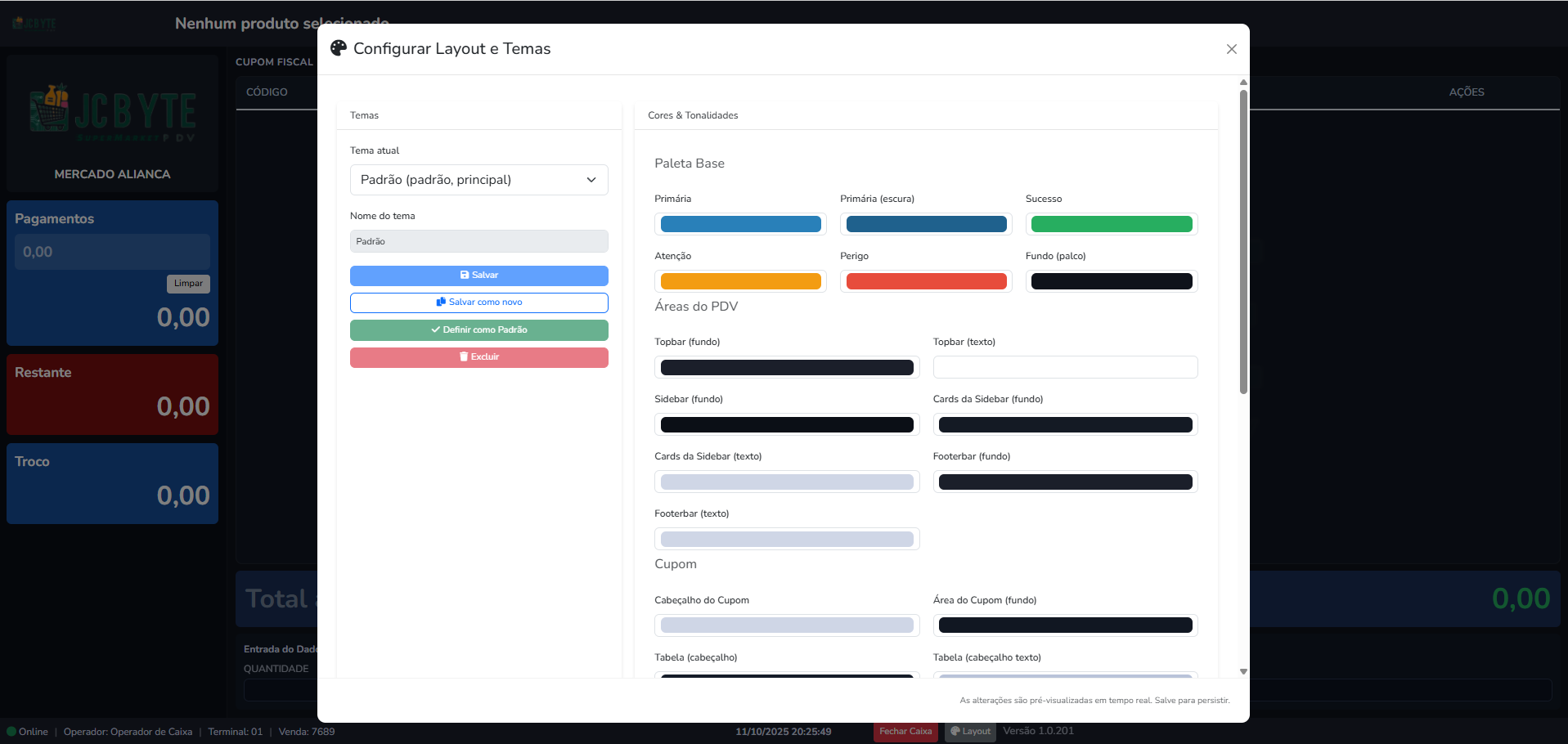Close the Configurar Layout e Temas dialog
The width and height of the screenshot is (1568, 744).
coord(1231,49)
